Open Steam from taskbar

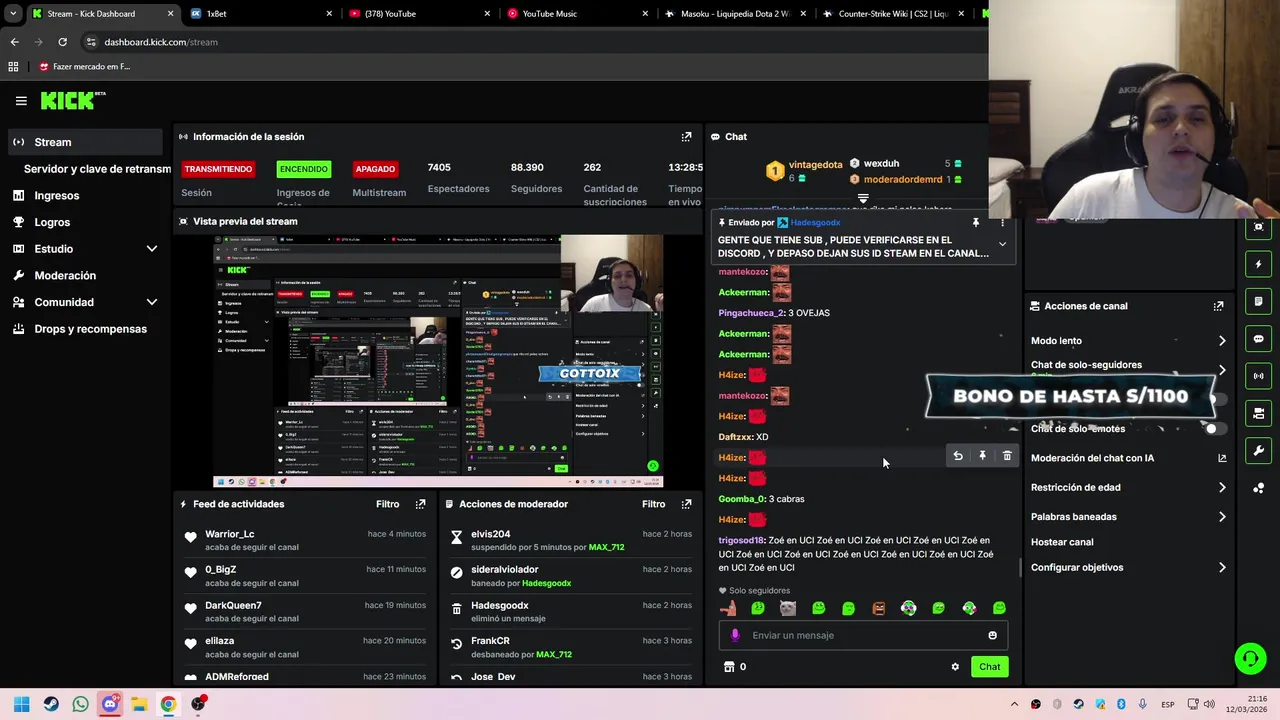51,704
